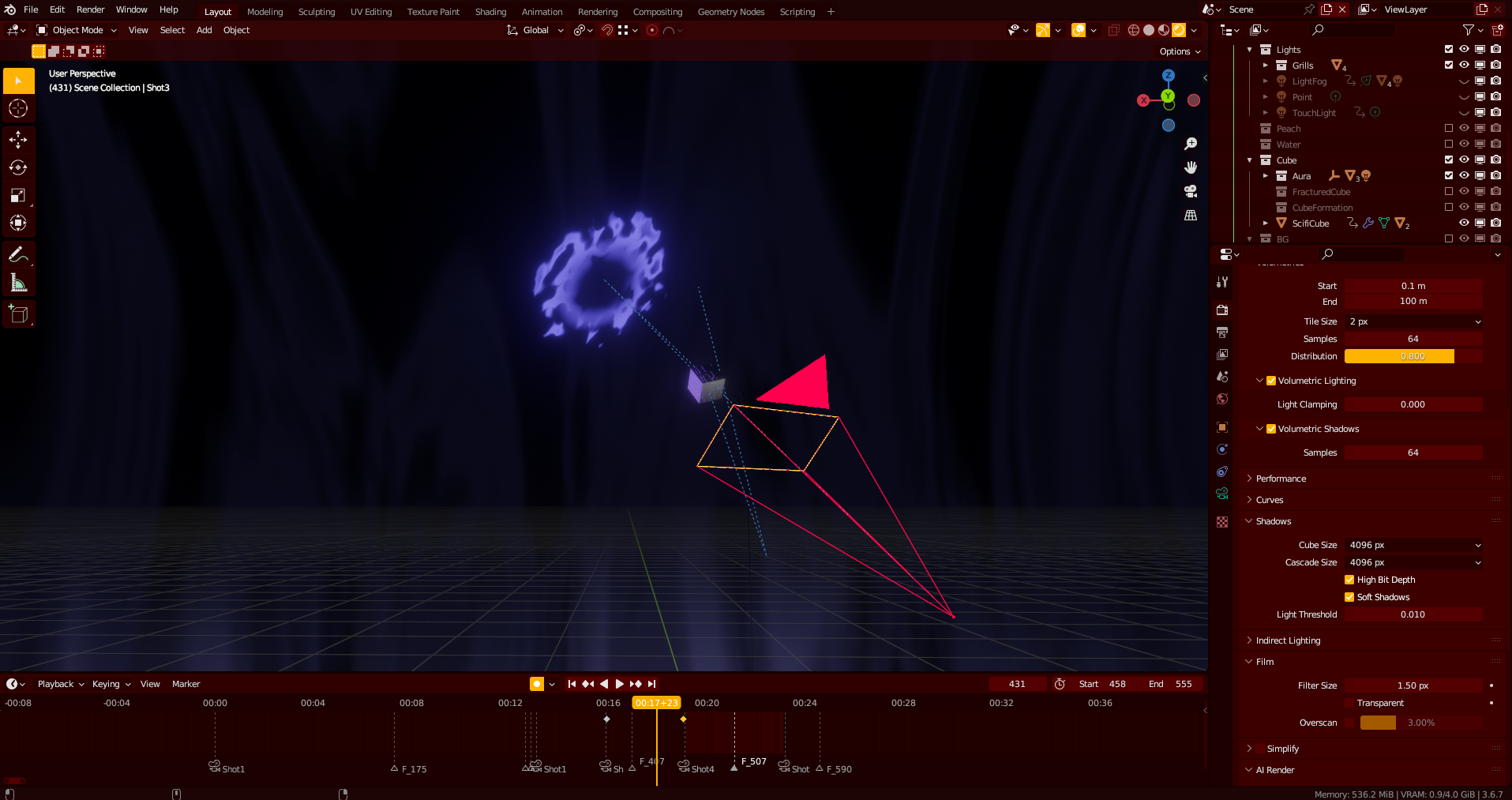1512x800 pixels.
Task: Switch to wireframe viewport shading
Action: (x=1134, y=30)
